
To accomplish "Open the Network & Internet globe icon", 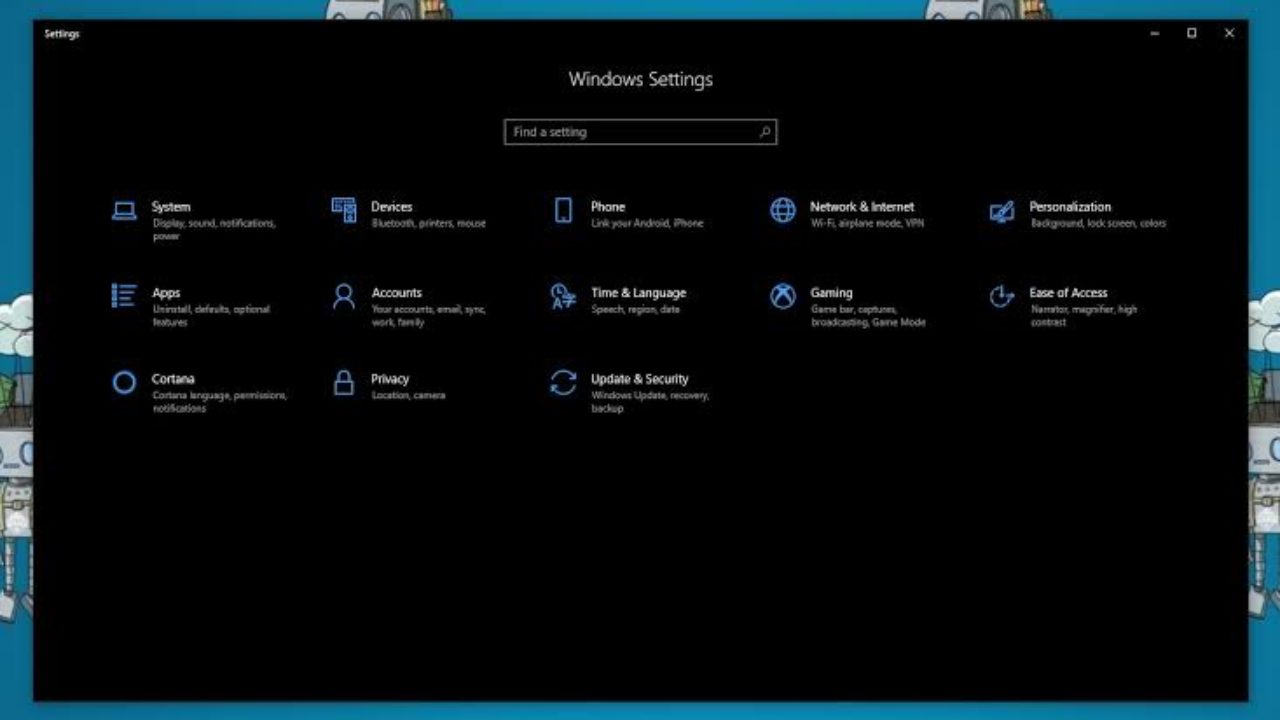I will 783,210.
